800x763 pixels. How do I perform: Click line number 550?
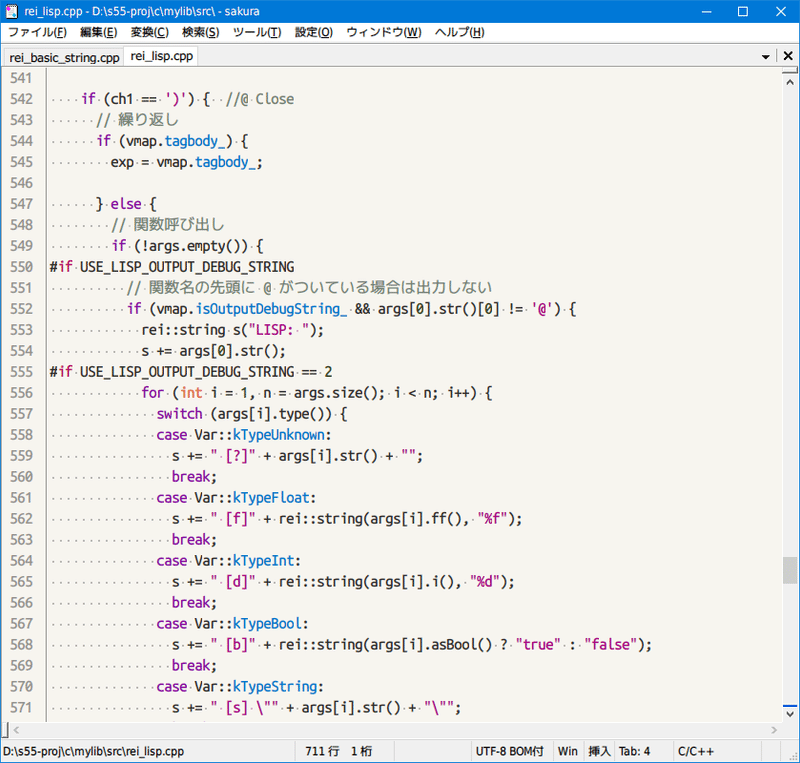[21, 267]
